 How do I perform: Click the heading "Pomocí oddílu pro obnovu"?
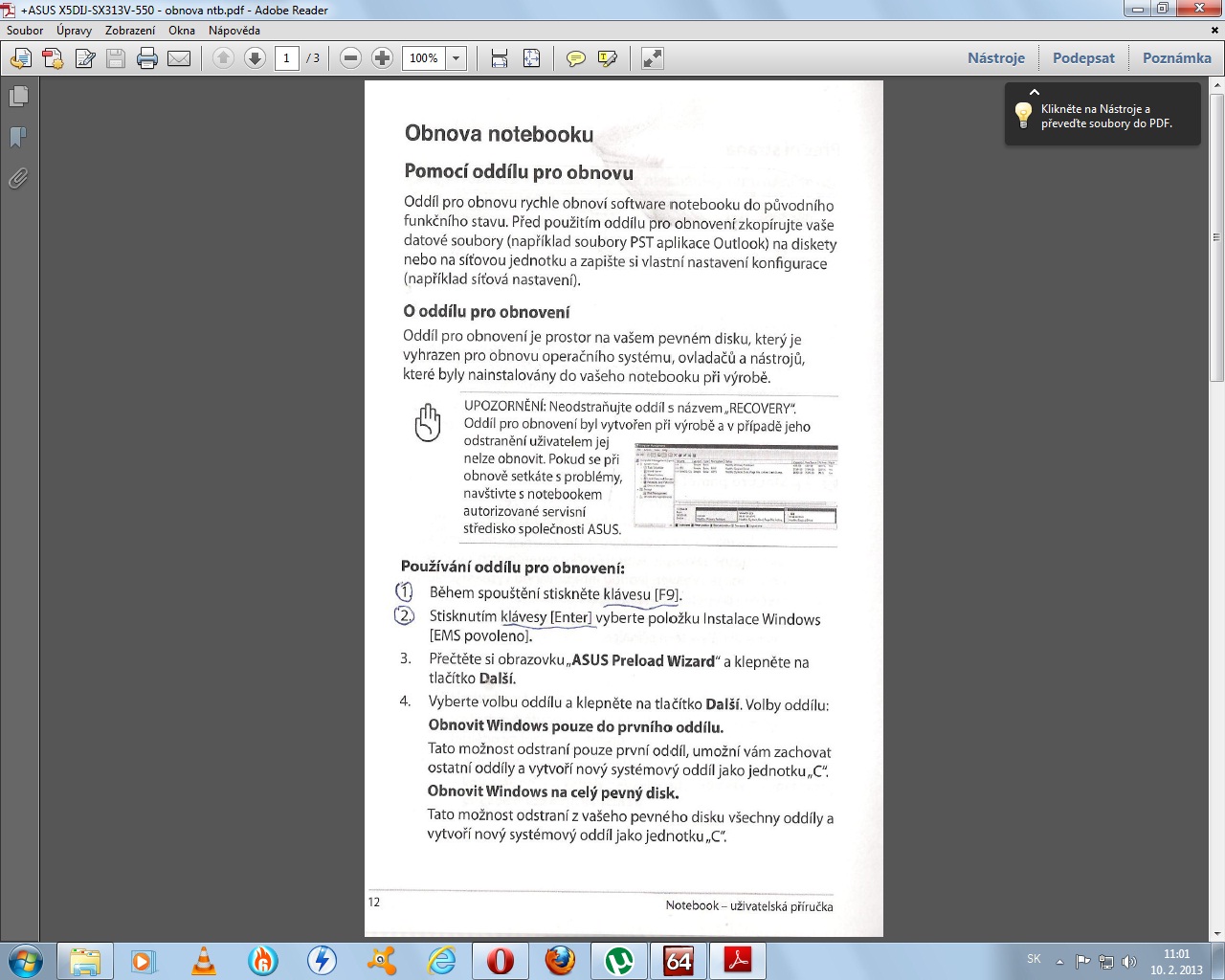(x=519, y=172)
